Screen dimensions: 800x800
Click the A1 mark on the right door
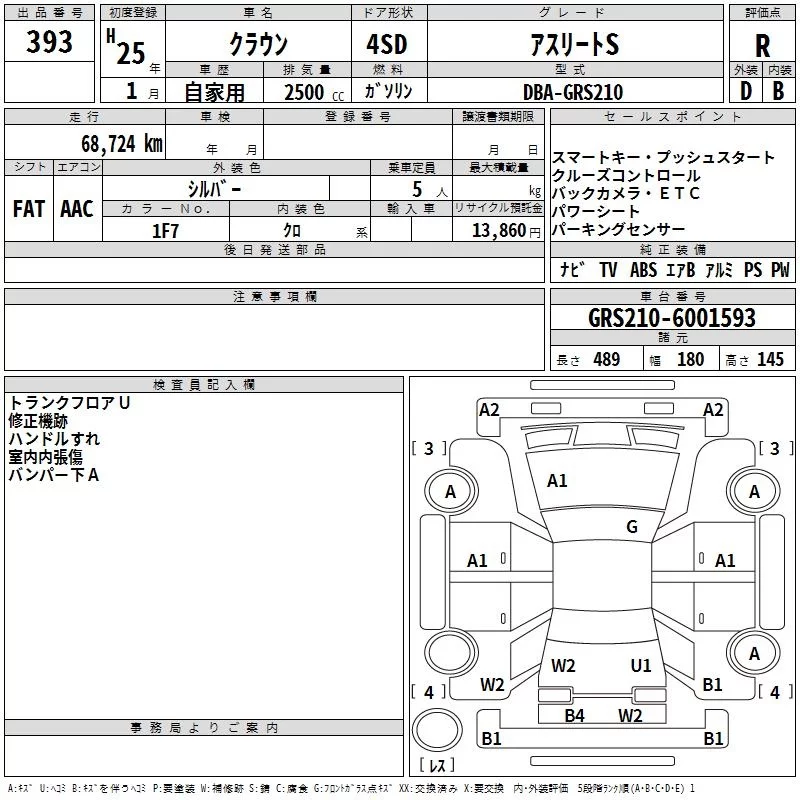pos(725,561)
